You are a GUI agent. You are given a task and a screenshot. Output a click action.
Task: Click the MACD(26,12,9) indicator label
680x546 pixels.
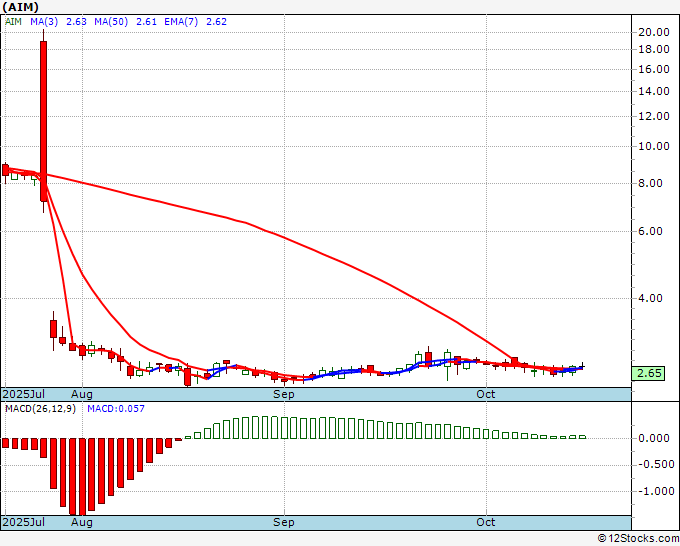tap(40, 409)
